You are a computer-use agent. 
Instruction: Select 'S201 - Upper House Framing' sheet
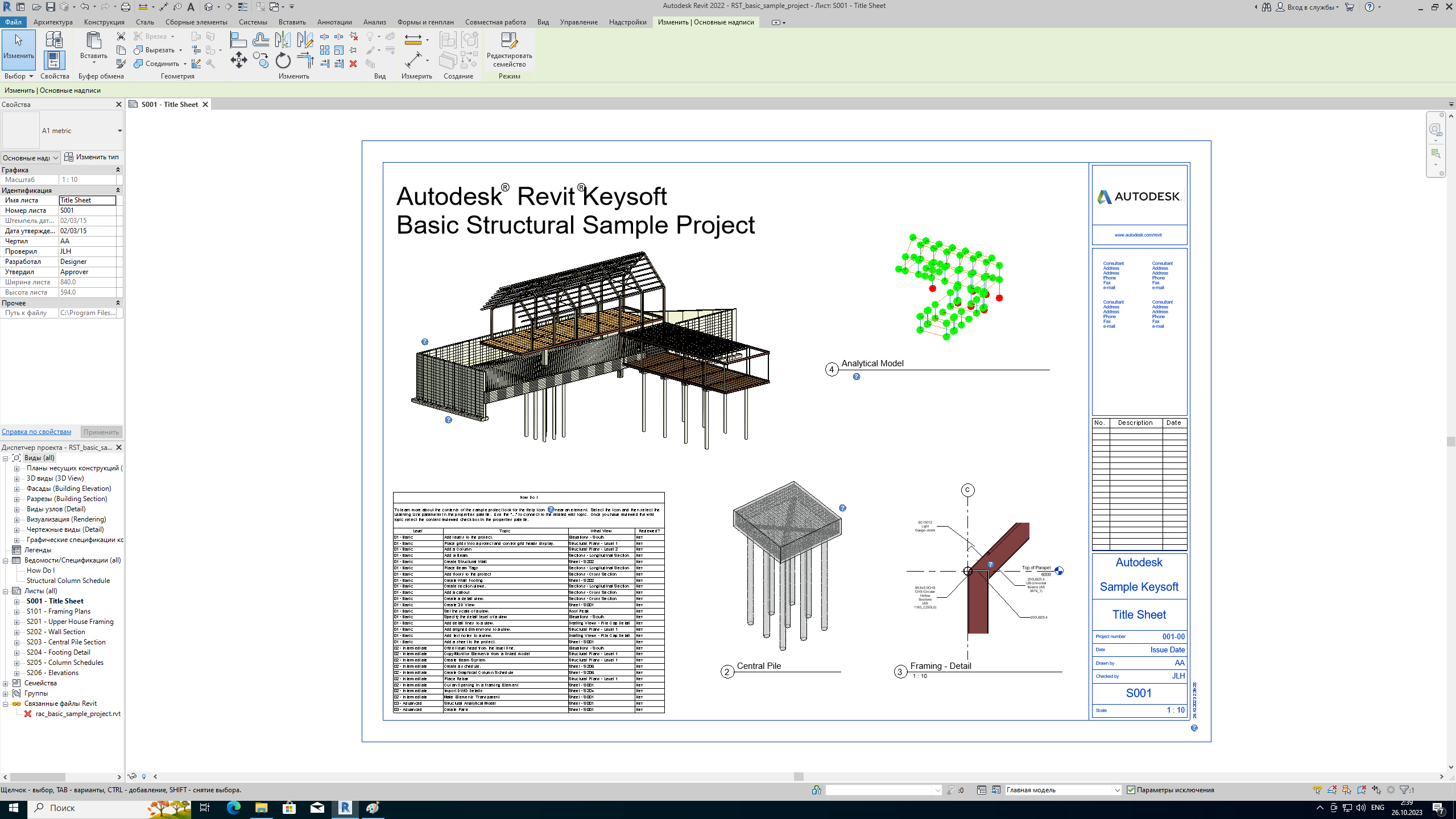click(70, 622)
